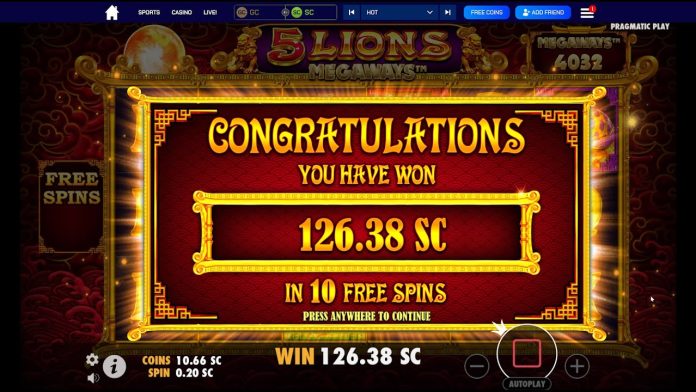Open the Autoplay options
This screenshot has height=392, width=696.
[x=527, y=384]
